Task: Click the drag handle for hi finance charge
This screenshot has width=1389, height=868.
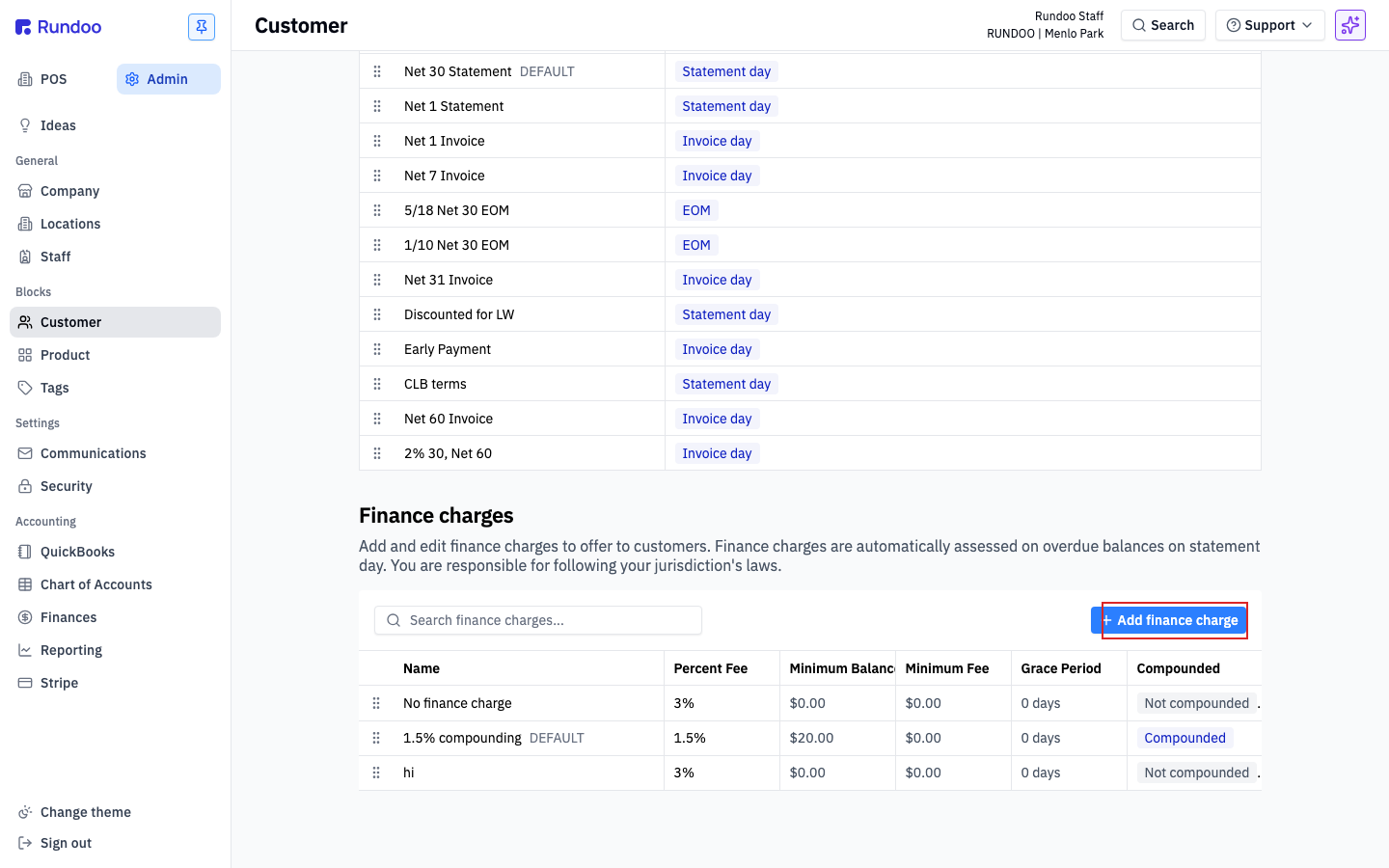Action: (376, 773)
